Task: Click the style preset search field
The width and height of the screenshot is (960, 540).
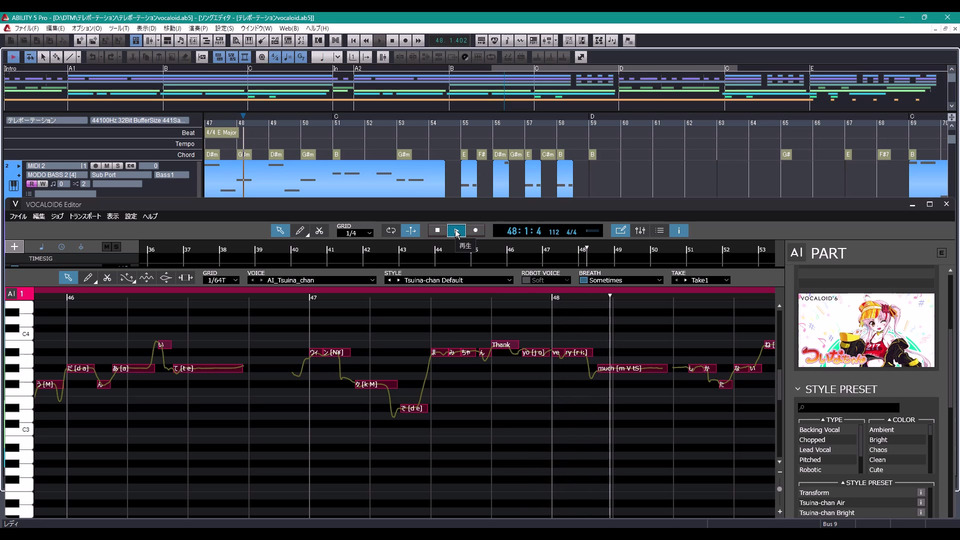Action: pos(848,407)
